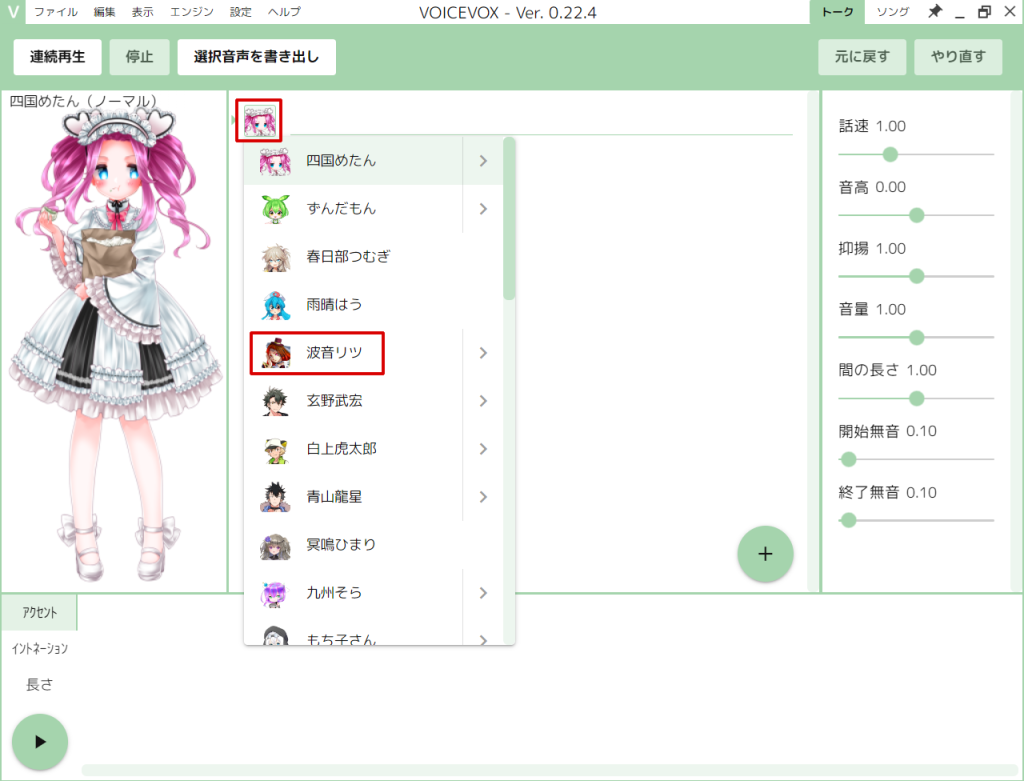Select 雨晴はう character entry
1024x781 pixels.
click(x=334, y=305)
